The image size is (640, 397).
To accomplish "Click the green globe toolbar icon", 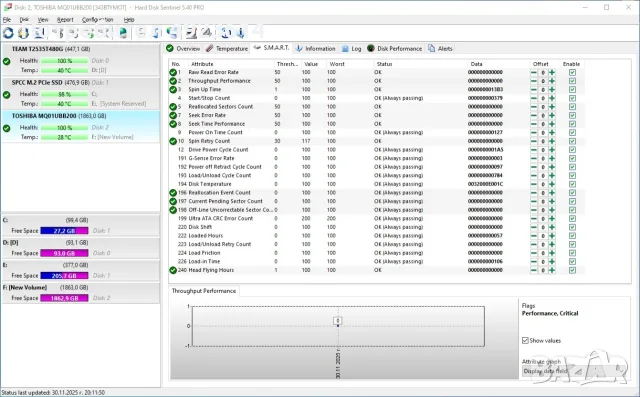I will (123, 33).
